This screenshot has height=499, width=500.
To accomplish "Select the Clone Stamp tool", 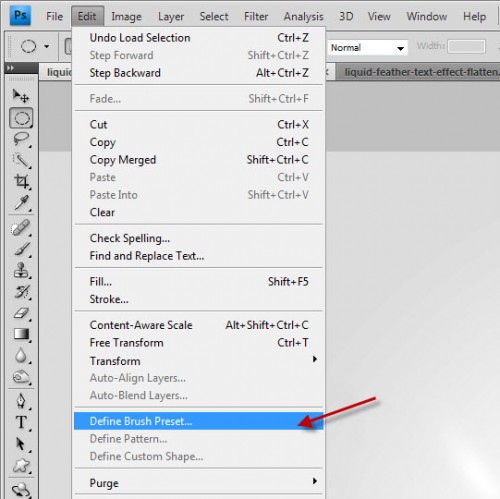I will tap(21, 270).
